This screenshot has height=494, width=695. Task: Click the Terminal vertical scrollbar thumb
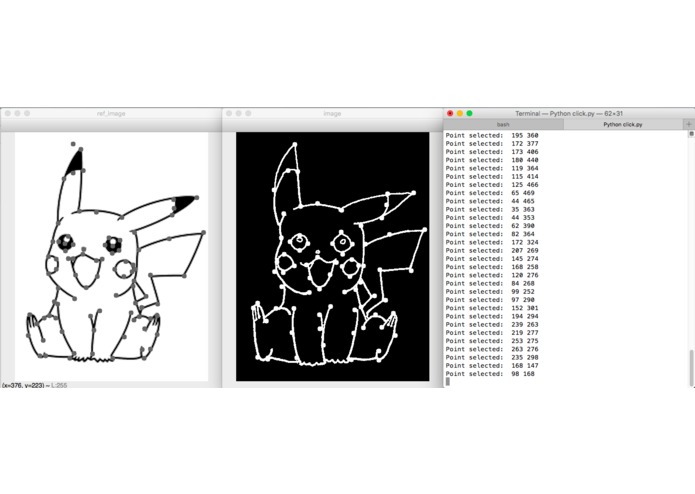(x=691, y=368)
